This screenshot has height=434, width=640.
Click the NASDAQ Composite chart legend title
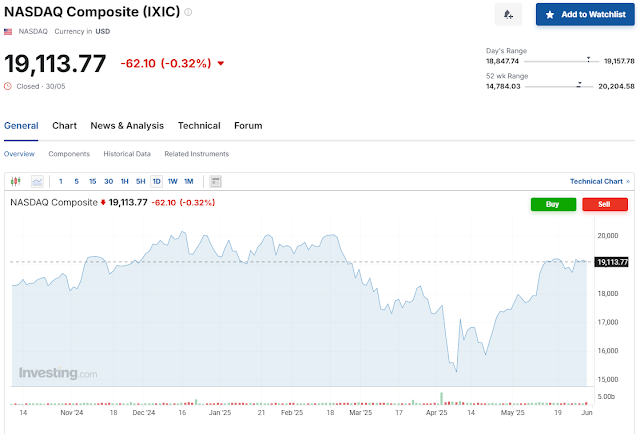tap(54, 203)
